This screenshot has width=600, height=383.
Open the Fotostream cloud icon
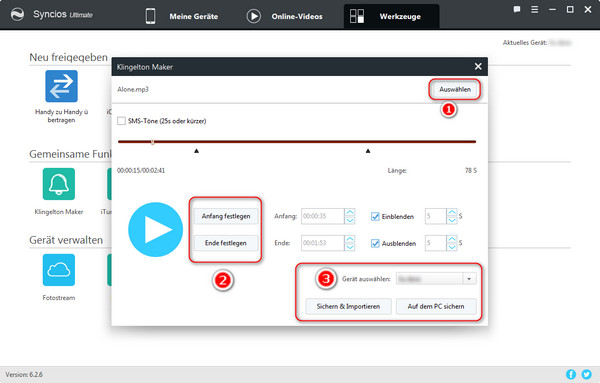pos(59,270)
